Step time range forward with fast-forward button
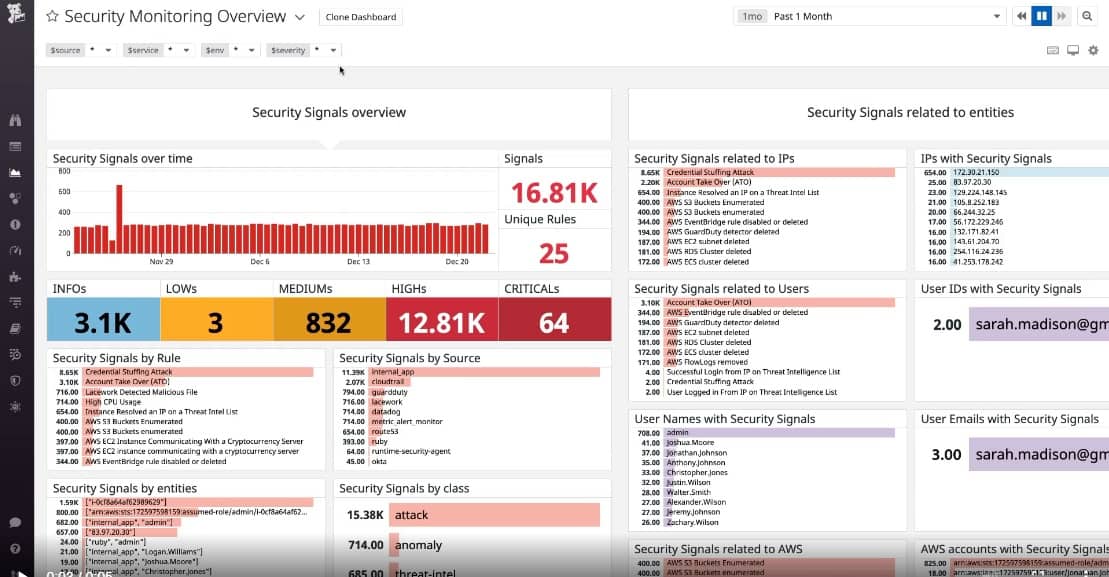Viewport: 1109px width, 577px height. pyautogui.click(x=1061, y=16)
